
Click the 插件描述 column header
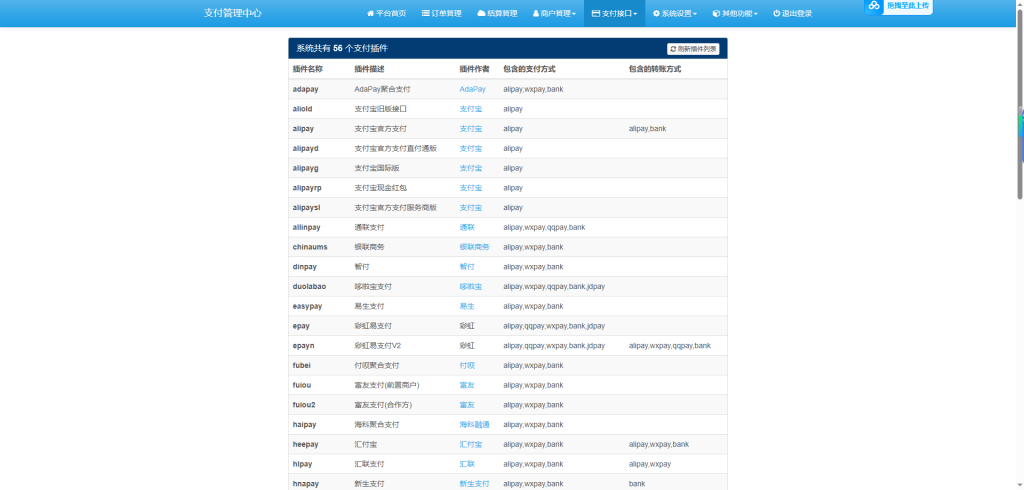coord(370,69)
